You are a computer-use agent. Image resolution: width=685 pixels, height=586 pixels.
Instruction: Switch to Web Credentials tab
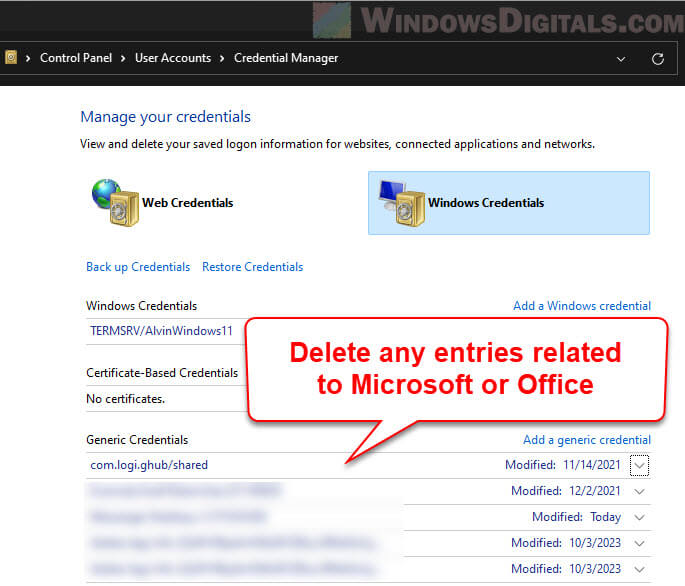[187, 203]
